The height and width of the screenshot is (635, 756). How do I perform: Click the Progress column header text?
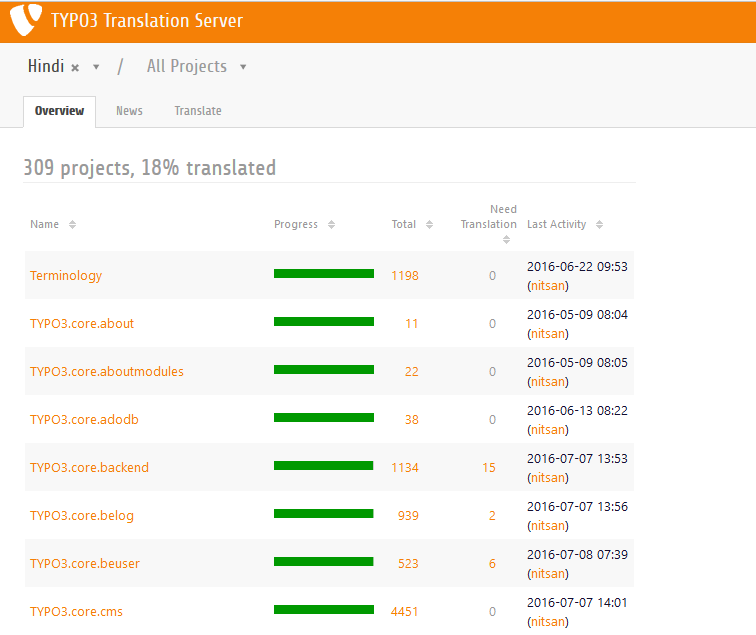click(296, 224)
